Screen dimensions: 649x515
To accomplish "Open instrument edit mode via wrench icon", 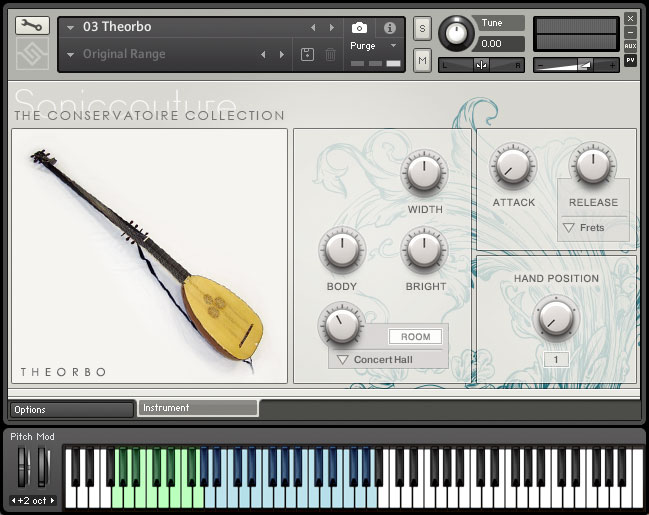I will click(32, 26).
